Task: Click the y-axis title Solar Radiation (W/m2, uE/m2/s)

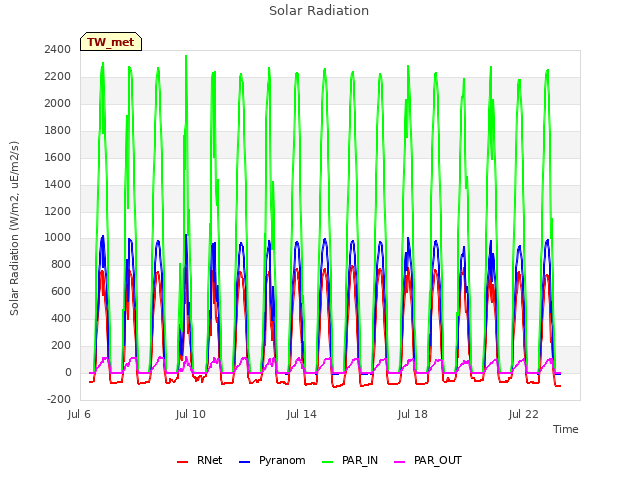Action: pos(14,228)
